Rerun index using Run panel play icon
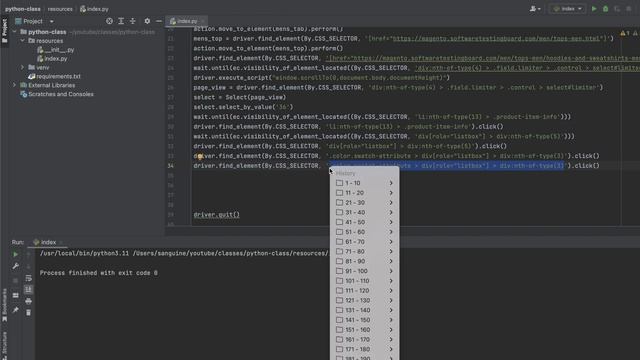The image size is (640, 360). tap(16, 254)
